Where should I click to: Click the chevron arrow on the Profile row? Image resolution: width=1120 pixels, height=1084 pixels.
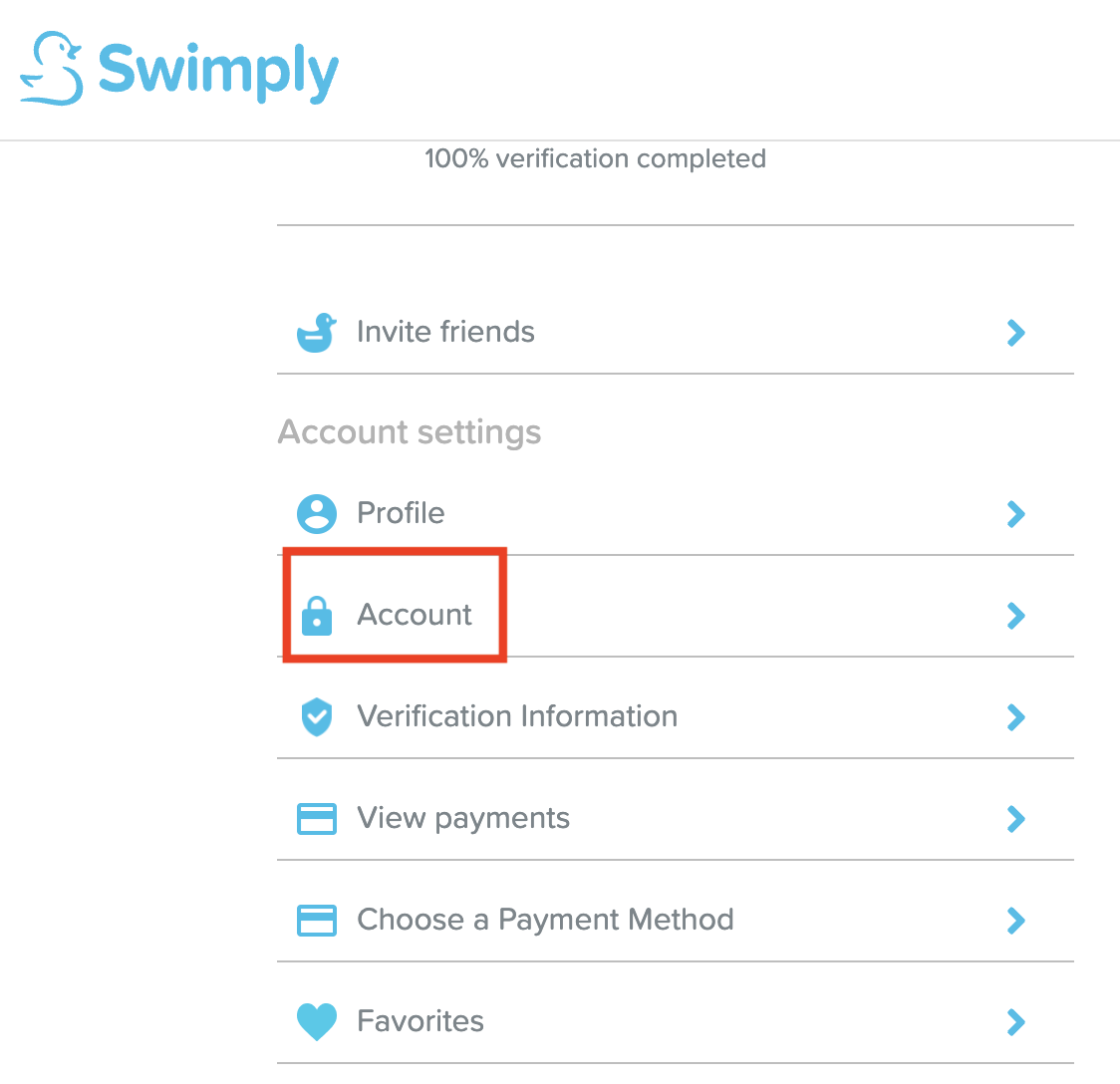coord(1015,514)
